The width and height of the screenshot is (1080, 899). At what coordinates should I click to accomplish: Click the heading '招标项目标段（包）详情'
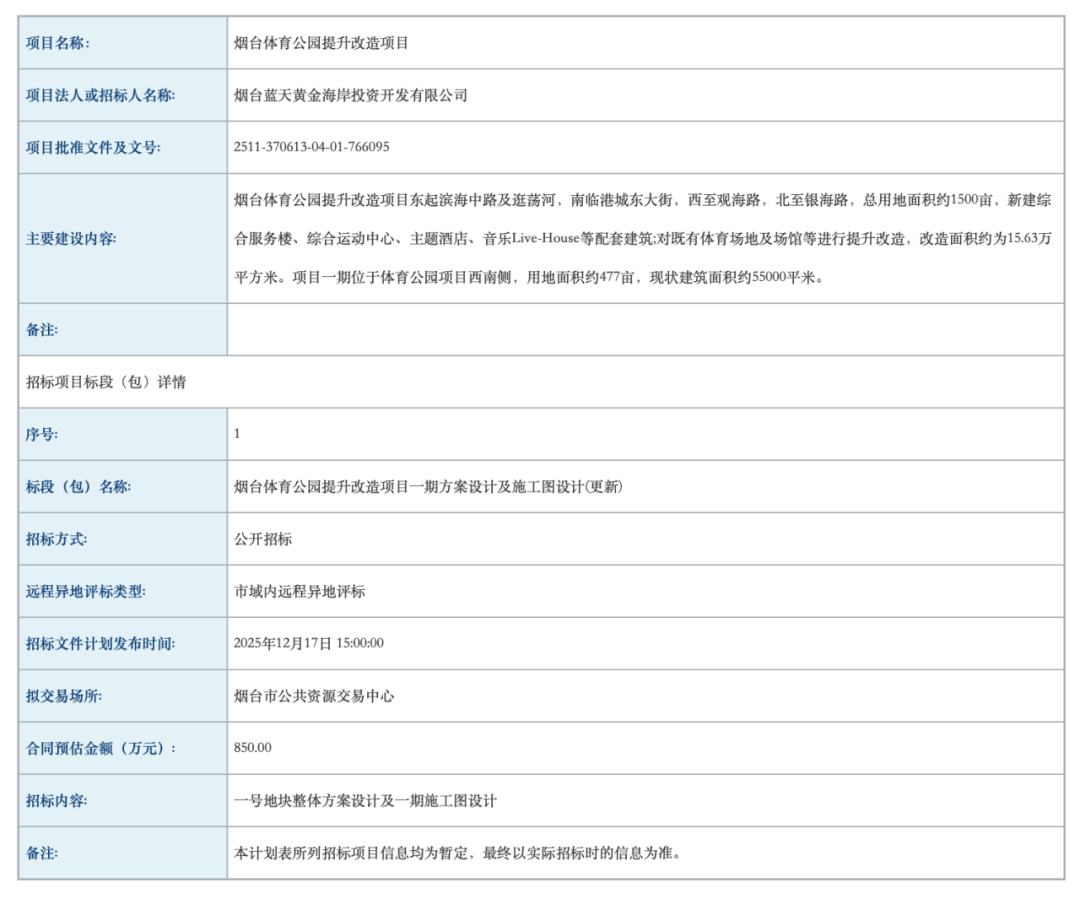click(106, 382)
